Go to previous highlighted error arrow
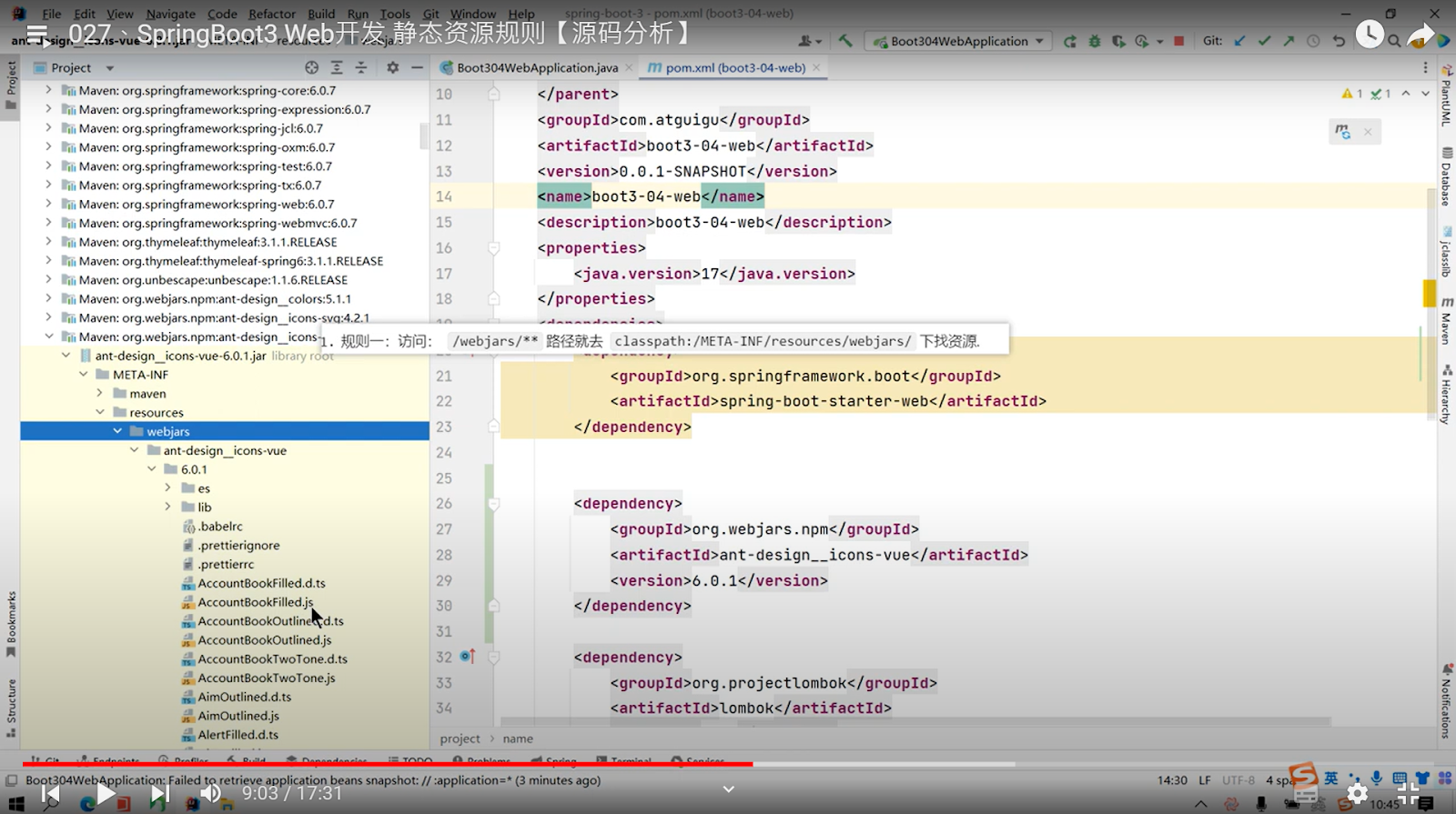 [x=1406, y=94]
